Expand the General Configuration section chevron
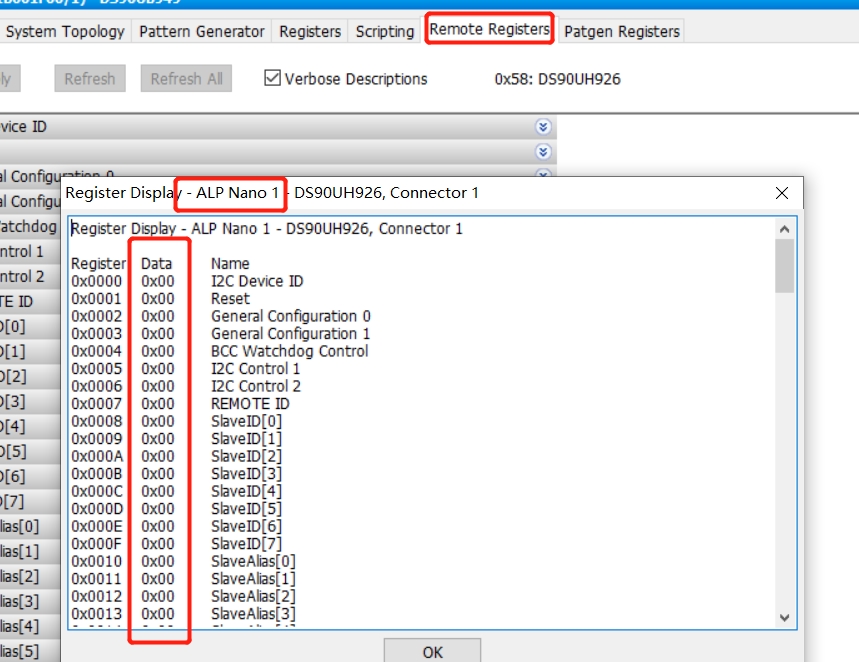The image size is (859, 662). point(542,176)
